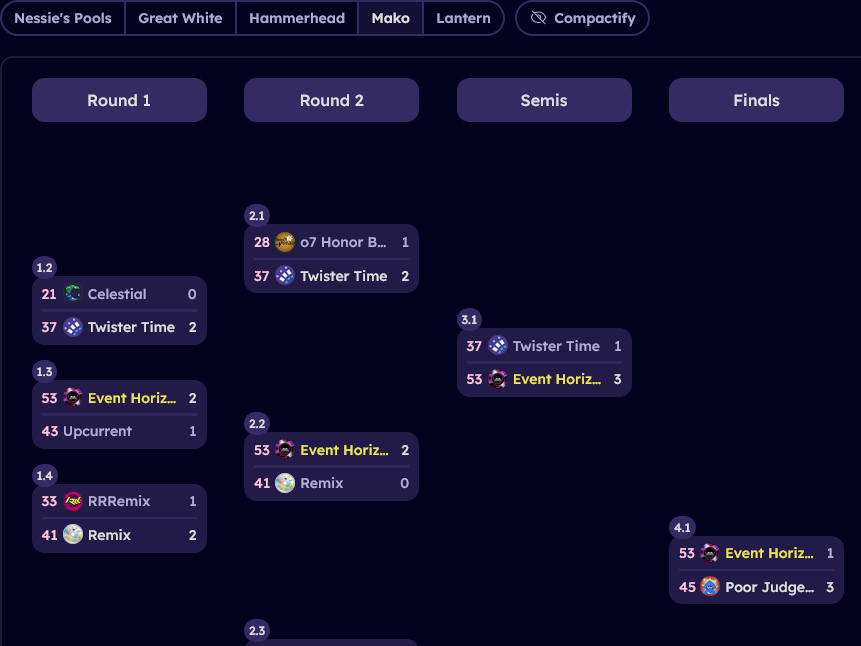The width and height of the screenshot is (861, 646).
Task: Click the Finals column header
Action: pyautogui.click(x=756, y=100)
